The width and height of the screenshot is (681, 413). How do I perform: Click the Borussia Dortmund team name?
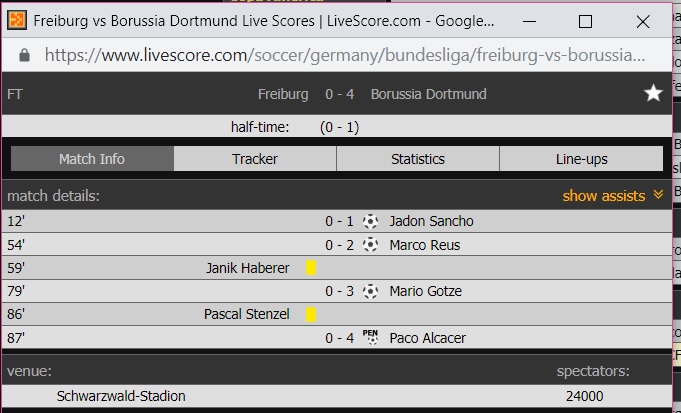(x=428, y=94)
